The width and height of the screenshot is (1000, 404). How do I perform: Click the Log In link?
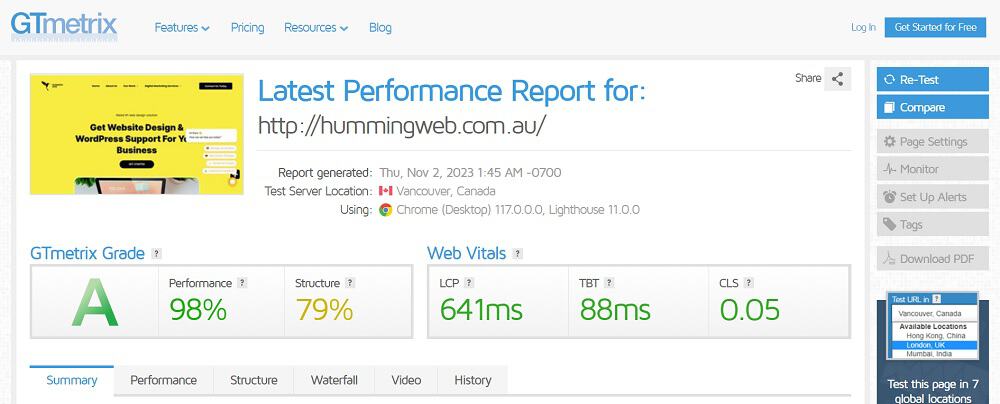pyautogui.click(x=863, y=27)
